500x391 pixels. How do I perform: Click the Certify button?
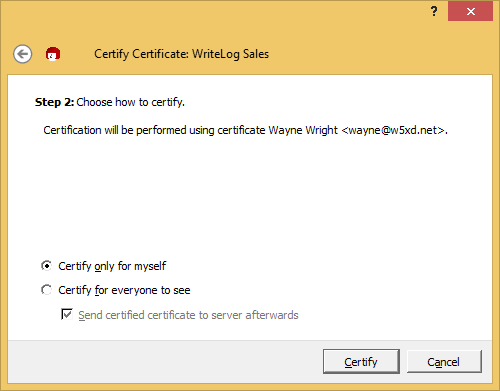(x=361, y=362)
